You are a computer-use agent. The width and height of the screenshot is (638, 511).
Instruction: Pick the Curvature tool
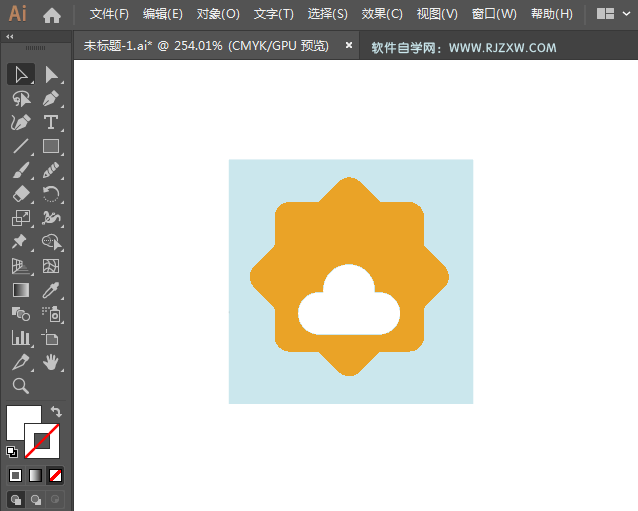pos(21,122)
